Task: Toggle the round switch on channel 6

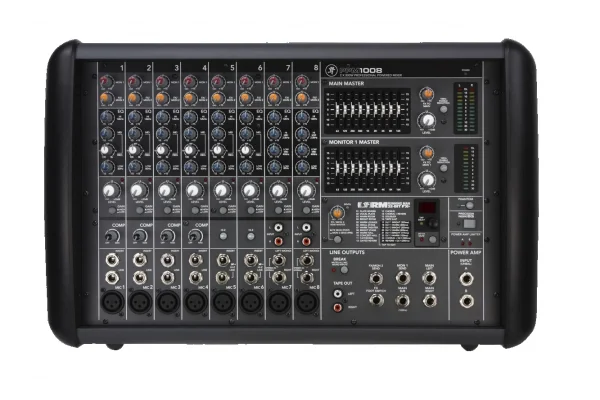Action: 251,236
